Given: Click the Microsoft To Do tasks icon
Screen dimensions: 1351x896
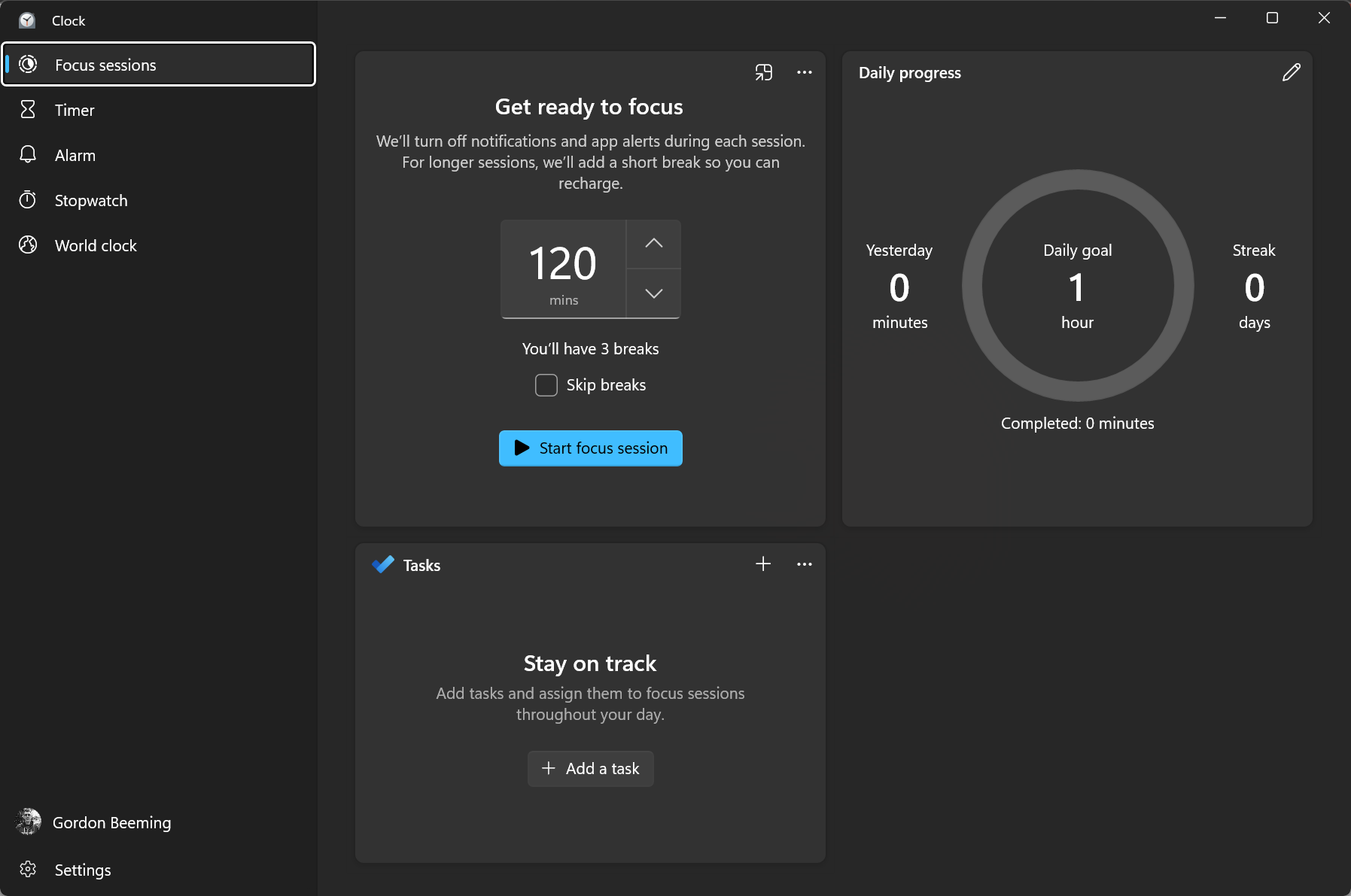Looking at the screenshot, I should coord(383,565).
